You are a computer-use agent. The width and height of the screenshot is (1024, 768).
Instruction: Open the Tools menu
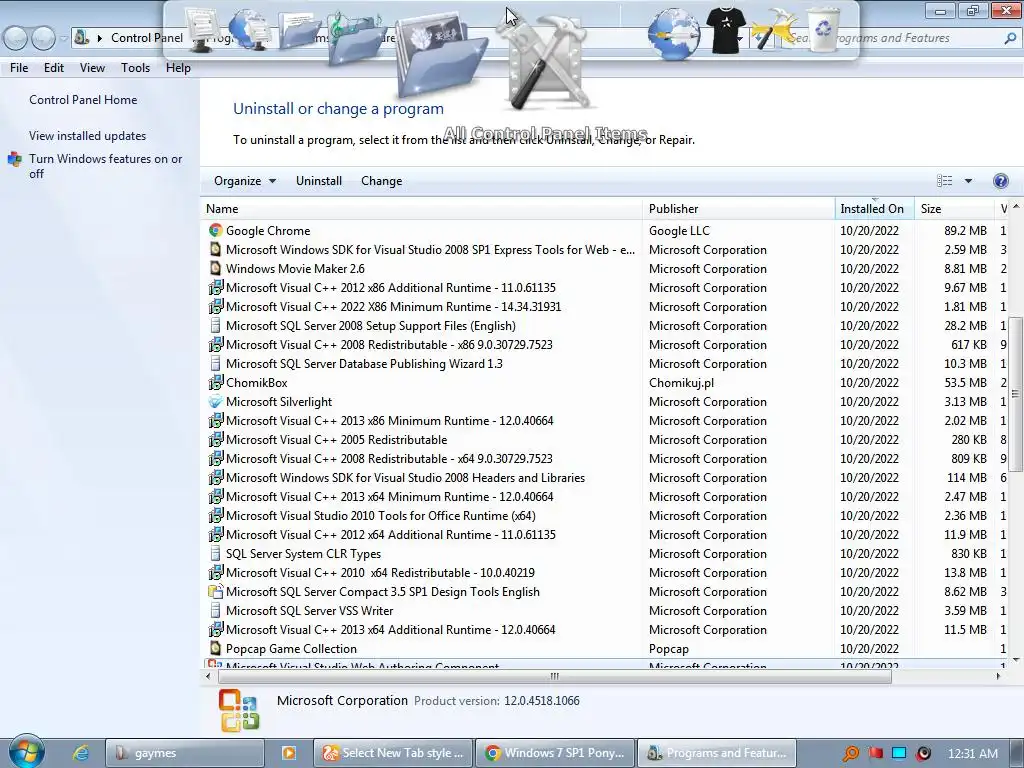pyautogui.click(x=135, y=68)
